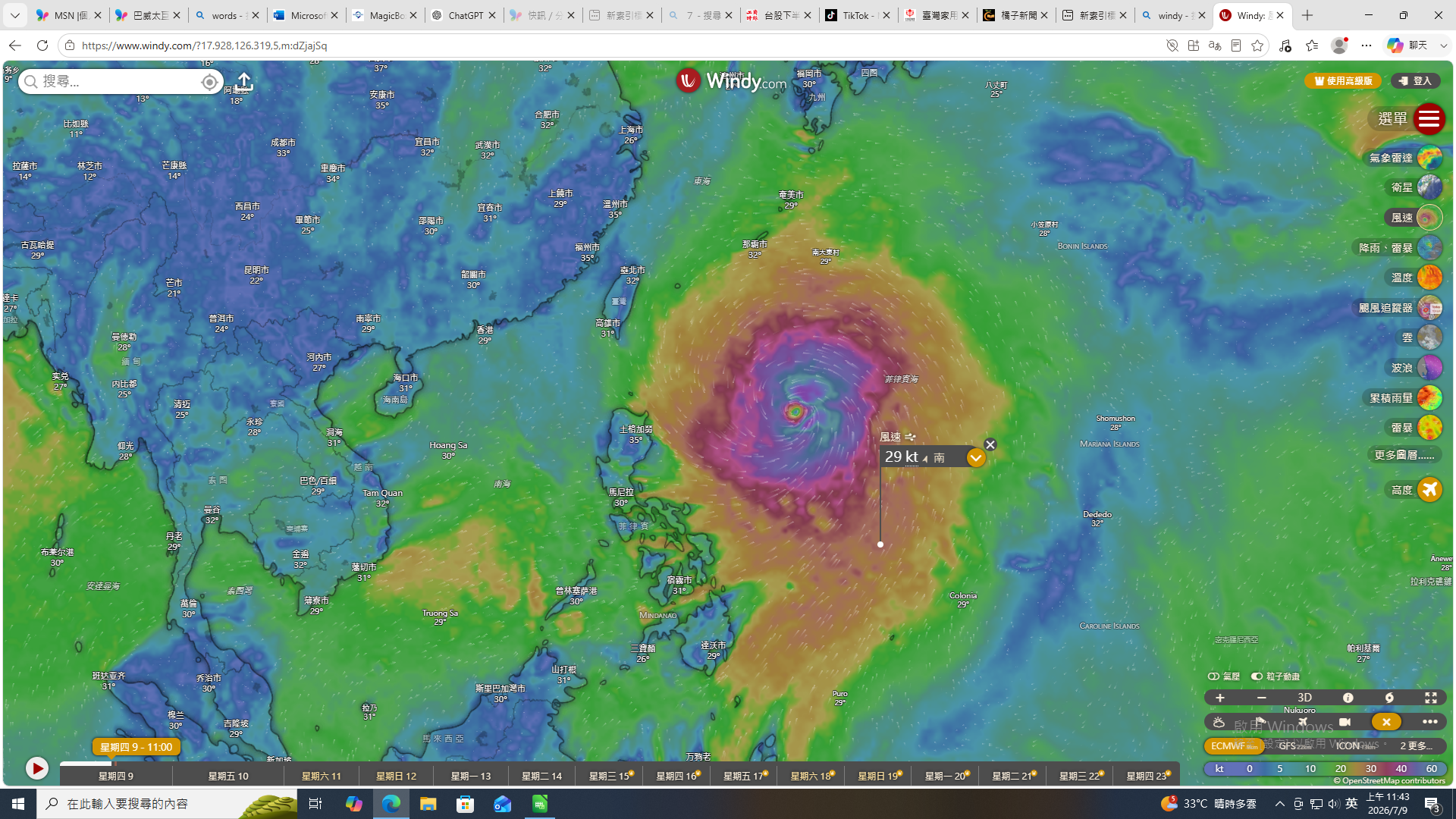Image resolution: width=1456 pixels, height=819 pixels.
Task: Click the webcam camera icon
Action: tap(1345, 722)
